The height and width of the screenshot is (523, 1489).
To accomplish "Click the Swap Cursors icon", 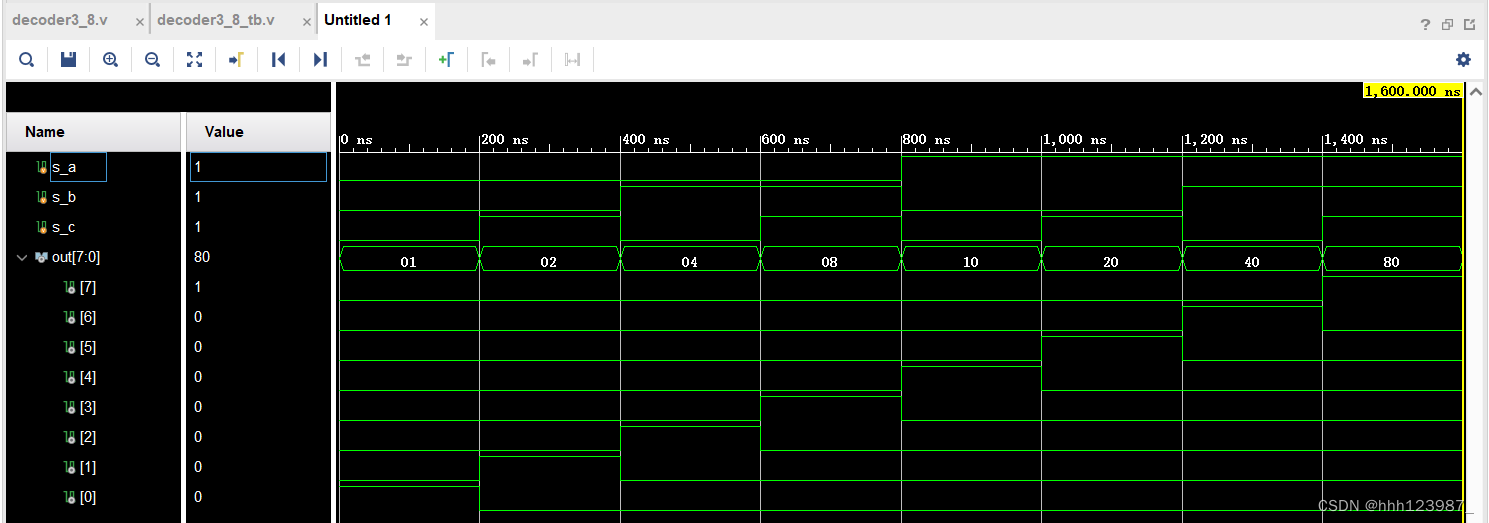I will click(572, 60).
